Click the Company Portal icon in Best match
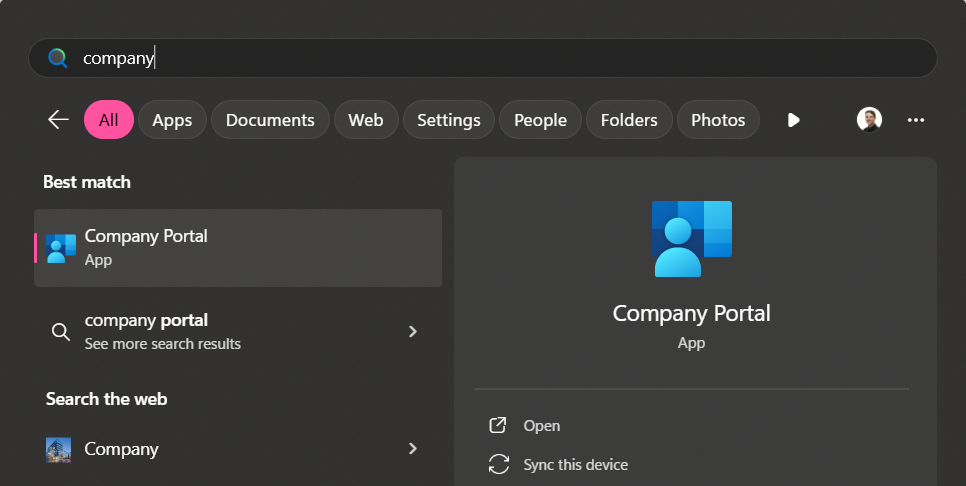 pos(61,248)
